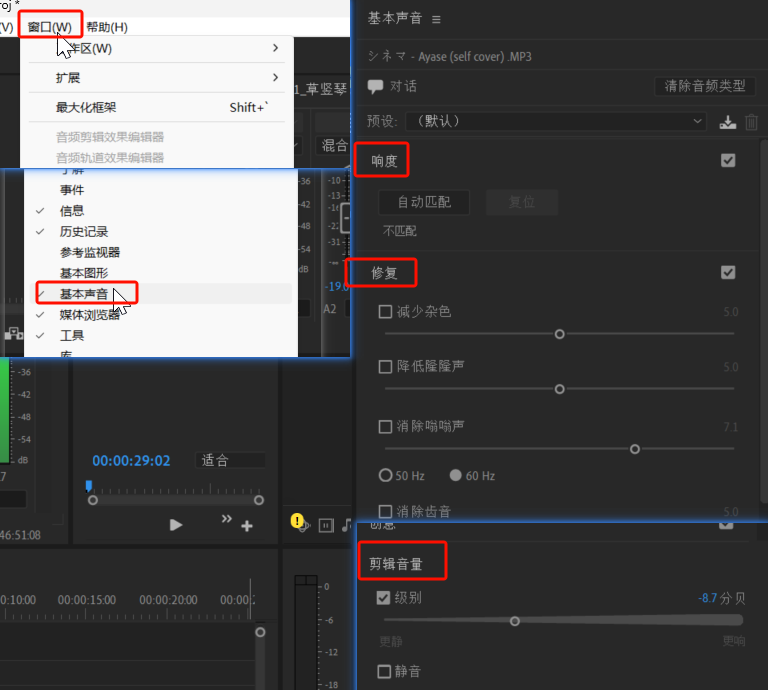
Task: Click the Basic Sound panel scrollbar
Action: pyautogui.click(x=763, y=321)
